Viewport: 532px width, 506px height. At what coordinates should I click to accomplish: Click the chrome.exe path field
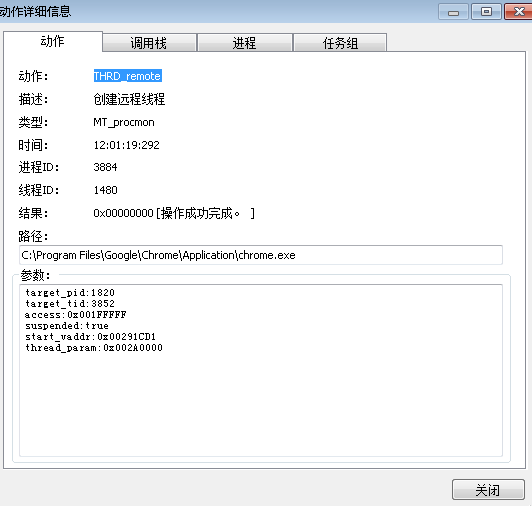261,255
